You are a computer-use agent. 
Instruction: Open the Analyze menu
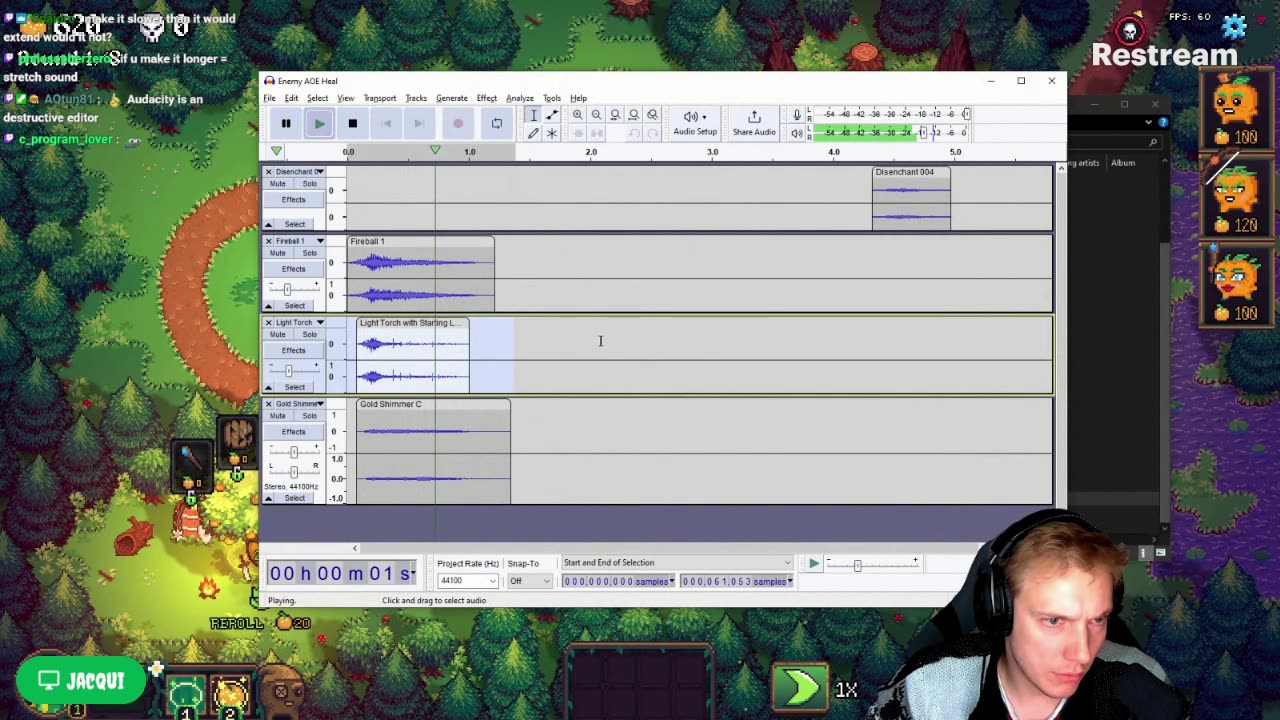(x=520, y=98)
